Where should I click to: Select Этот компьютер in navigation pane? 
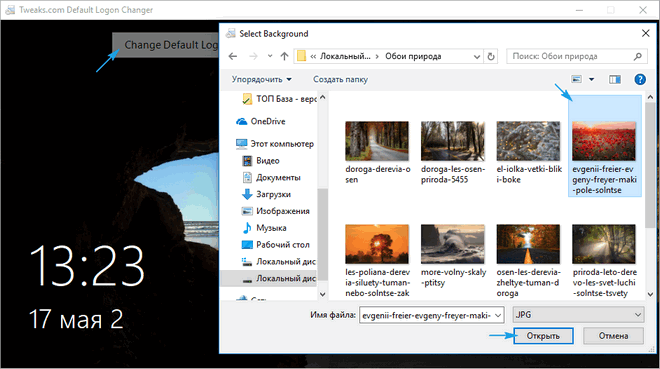[x=275, y=144]
